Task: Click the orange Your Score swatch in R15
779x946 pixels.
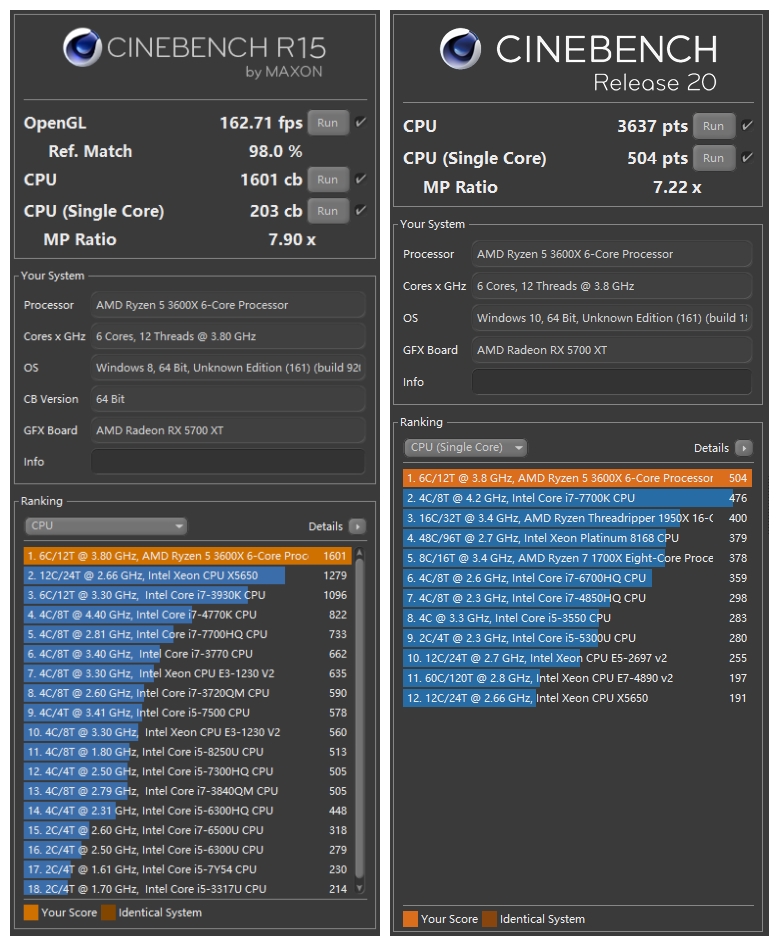Action: point(31,912)
